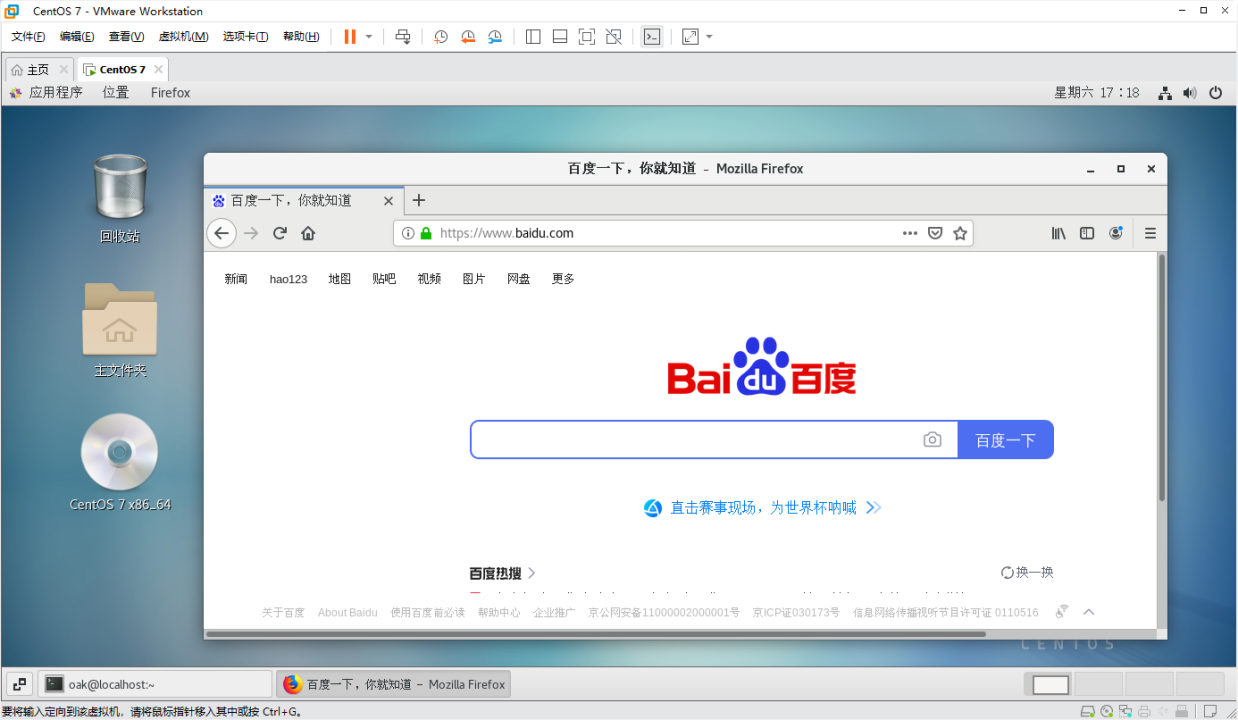Open the Firefox application menu in the top panel
This screenshot has height=720, width=1238.
click(170, 92)
